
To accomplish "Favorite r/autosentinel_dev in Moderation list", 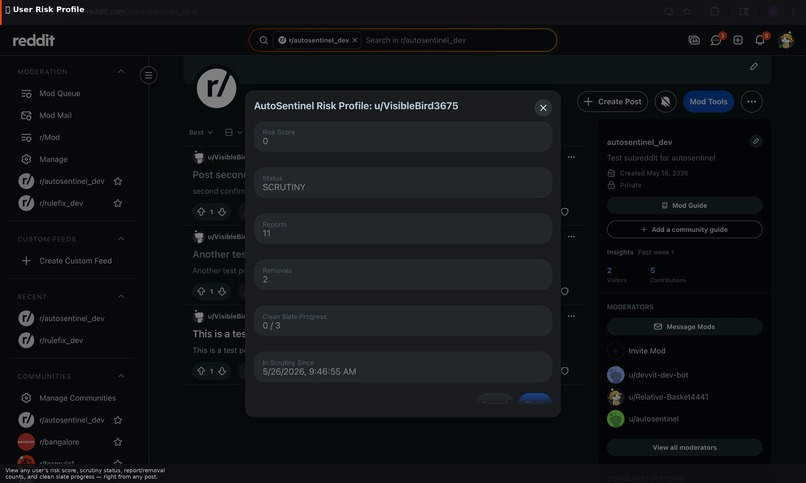I will (x=118, y=181).
